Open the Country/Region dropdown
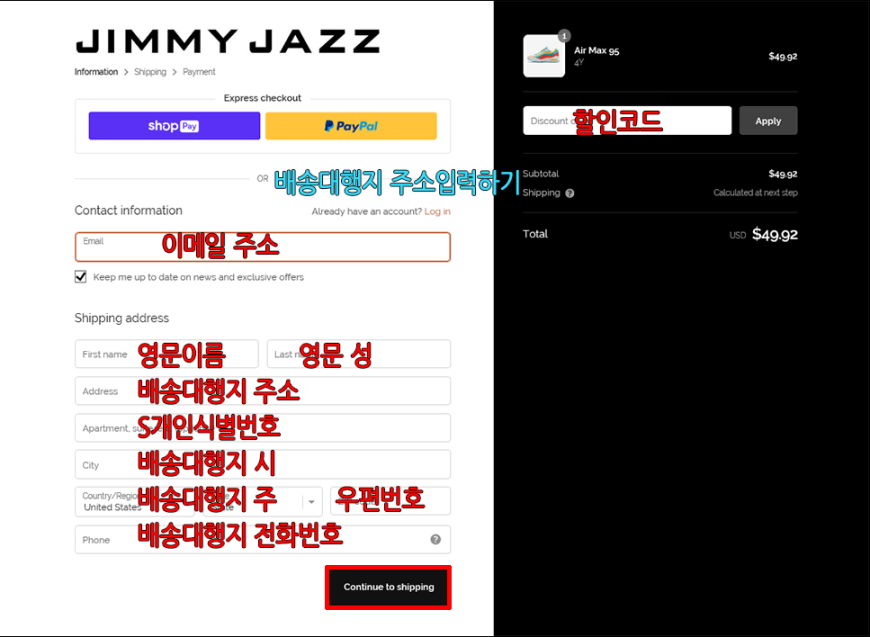Viewport: 870px width, 637px height. point(134,502)
